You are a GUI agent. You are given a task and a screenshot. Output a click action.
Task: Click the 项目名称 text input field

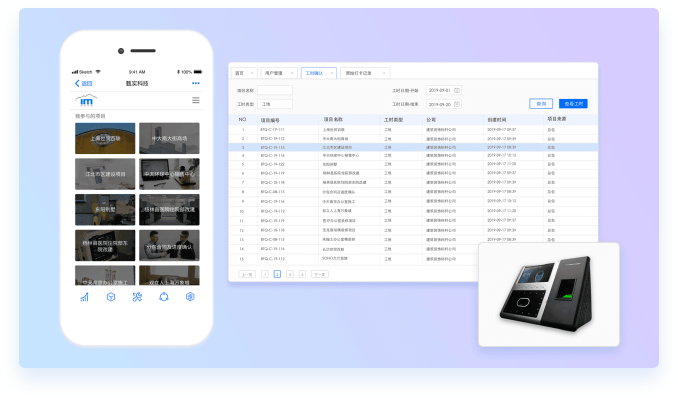tap(275, 90)
